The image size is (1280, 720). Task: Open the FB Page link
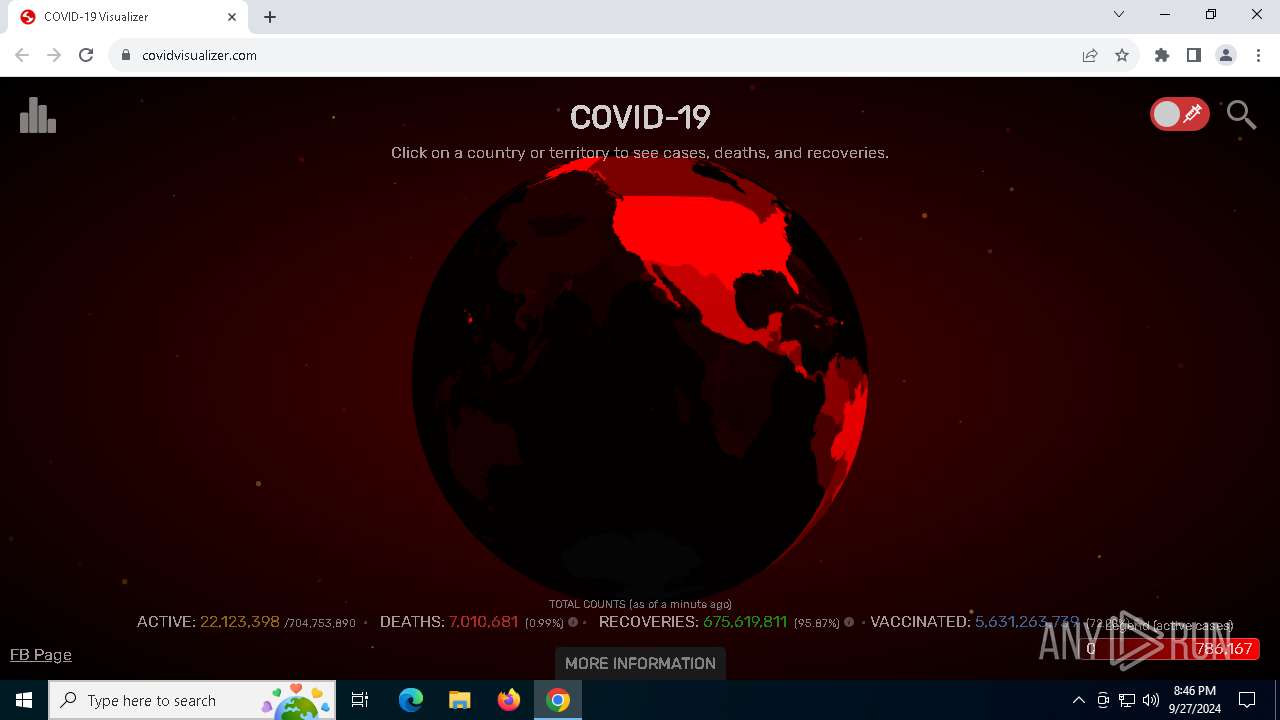pyautogui.click(x=41, y=655)
